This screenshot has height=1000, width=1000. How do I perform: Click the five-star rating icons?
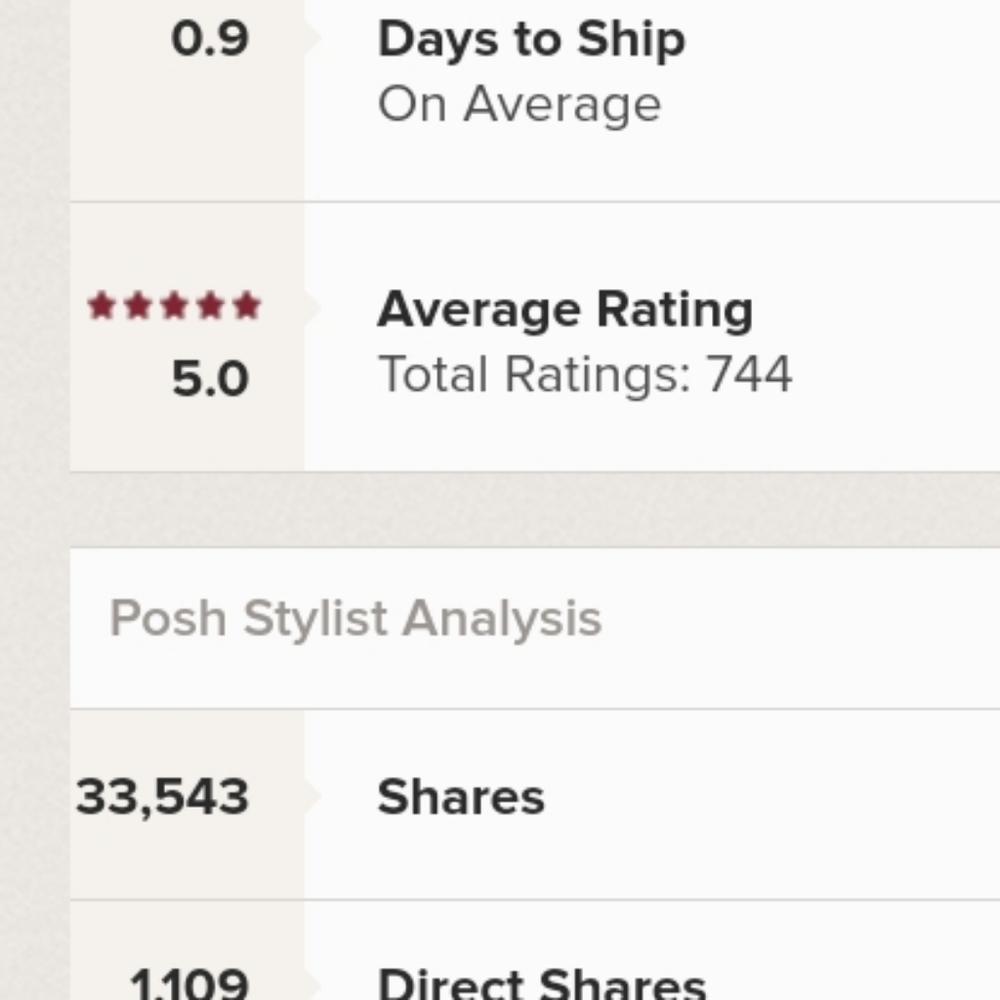[175, 305]
